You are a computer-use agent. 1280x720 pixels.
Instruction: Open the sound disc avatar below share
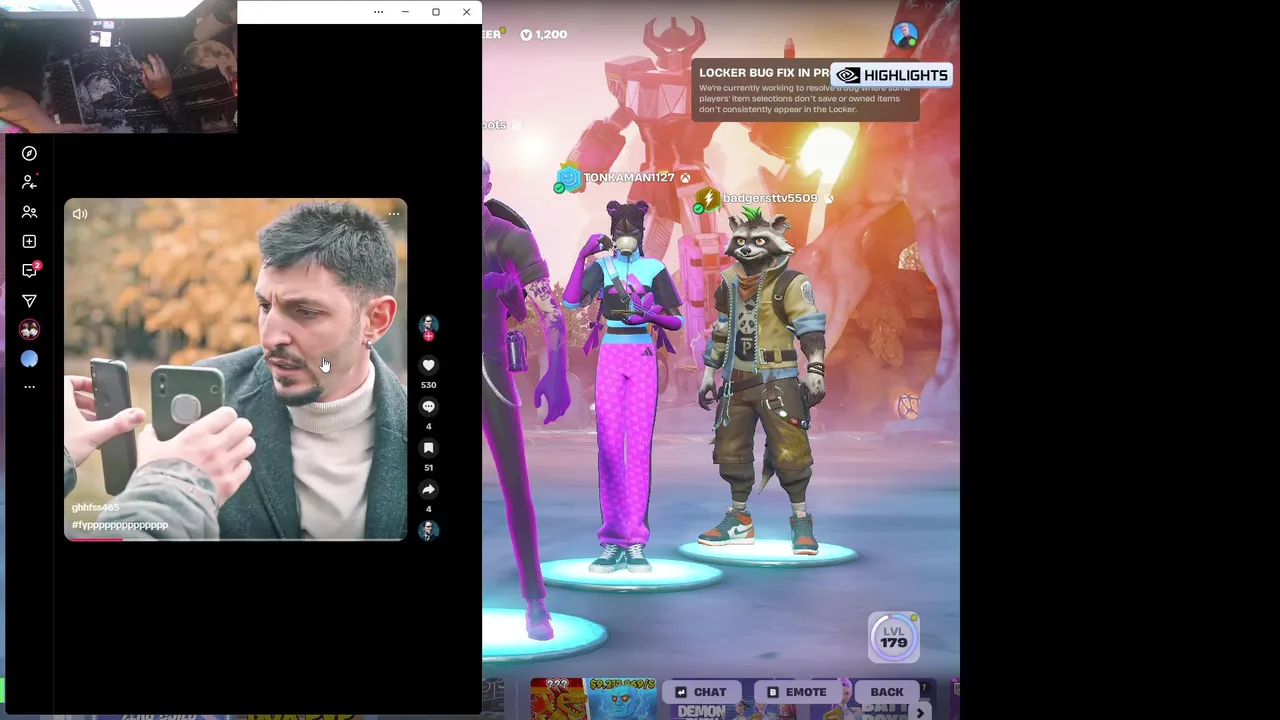[428, 530]
